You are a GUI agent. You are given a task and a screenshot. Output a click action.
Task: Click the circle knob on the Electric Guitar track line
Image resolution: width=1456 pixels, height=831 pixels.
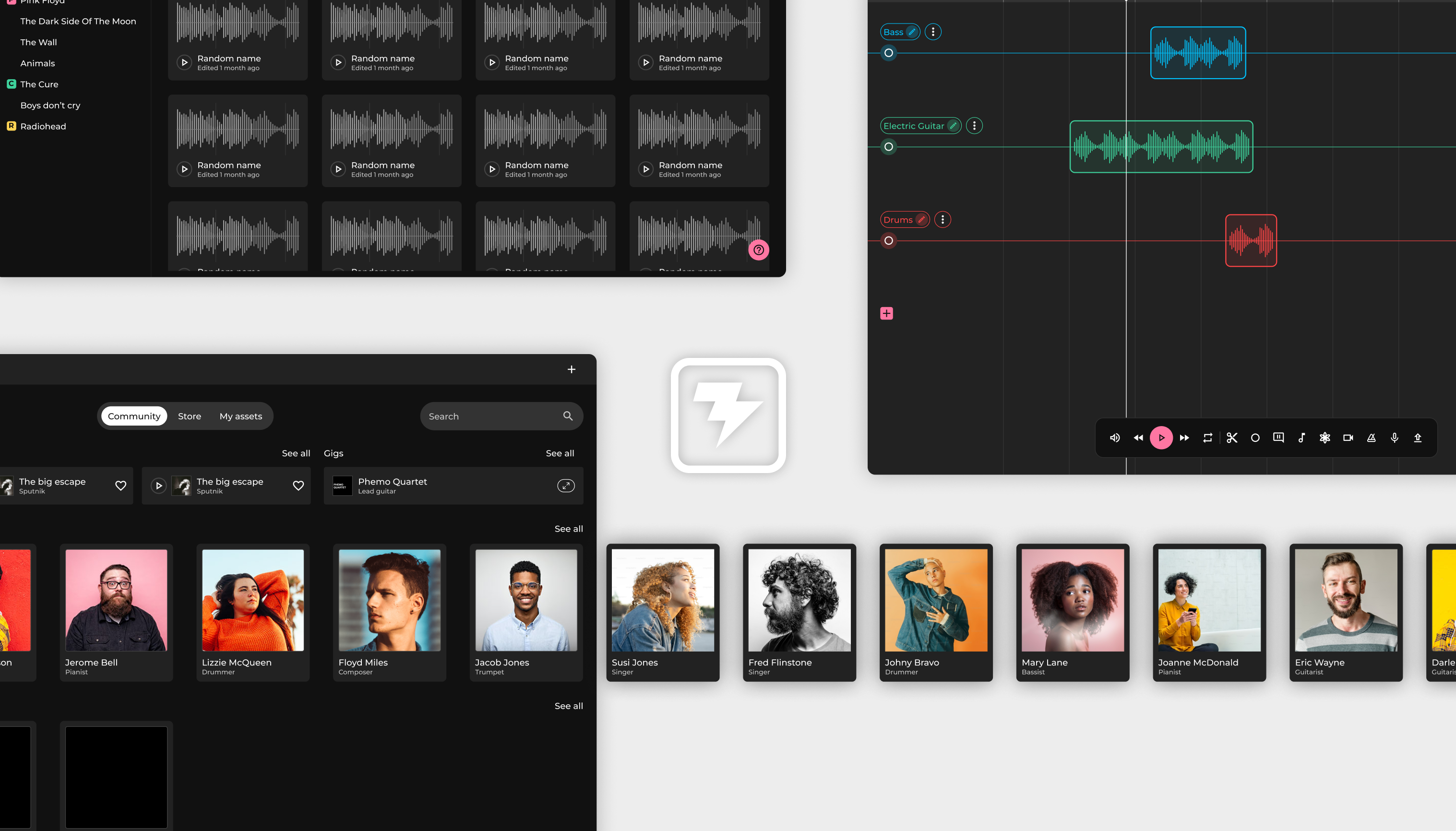click(889, 147)
